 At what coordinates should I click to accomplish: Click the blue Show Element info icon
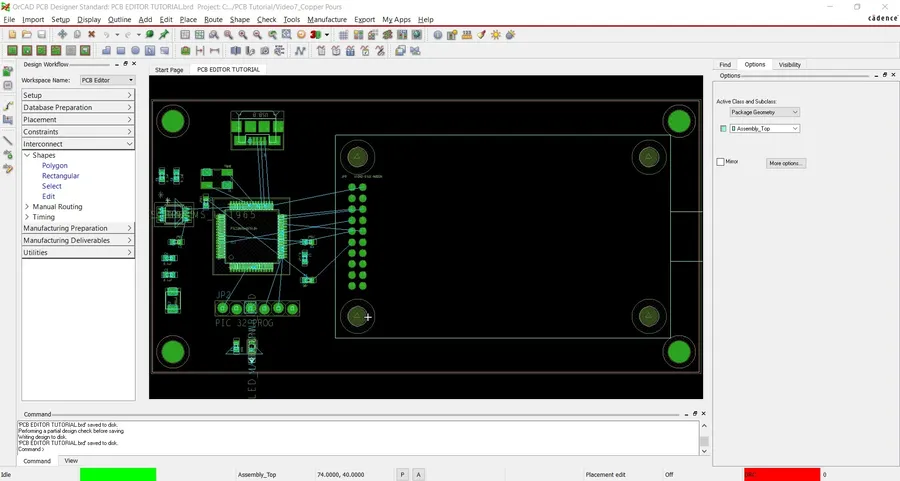[438, 34]
